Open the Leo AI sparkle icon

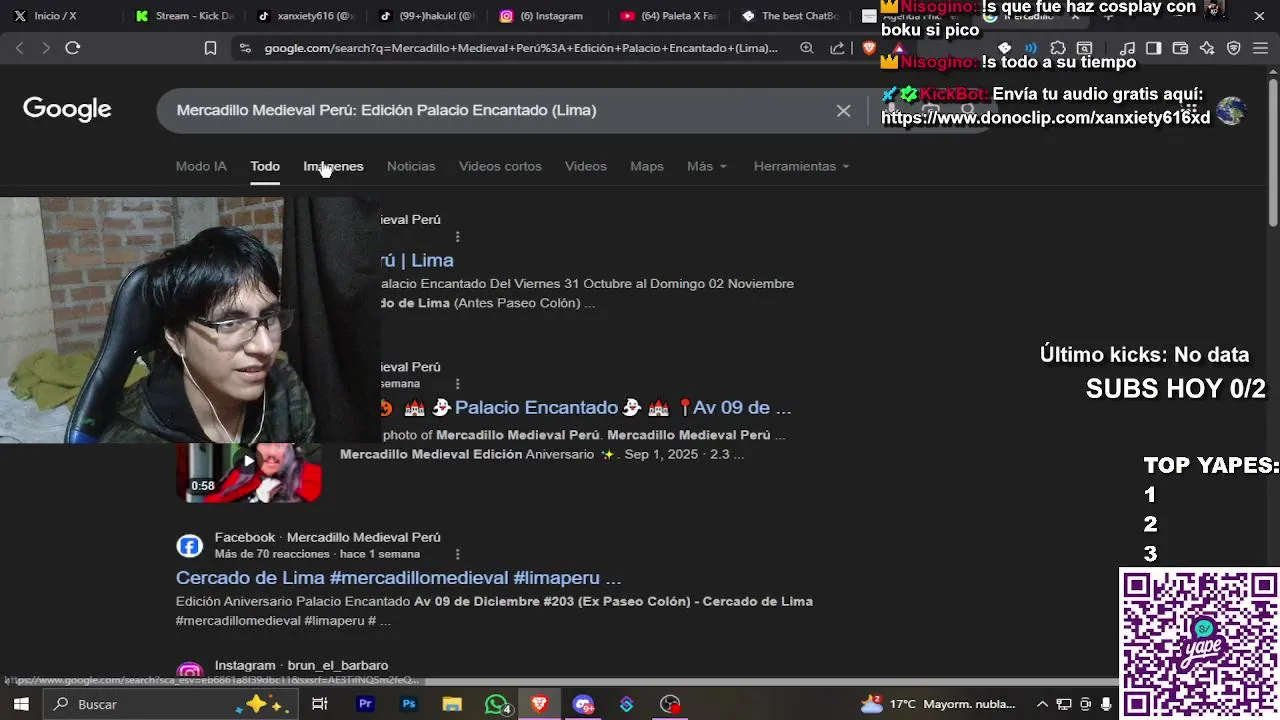(x=1207, y=48)
